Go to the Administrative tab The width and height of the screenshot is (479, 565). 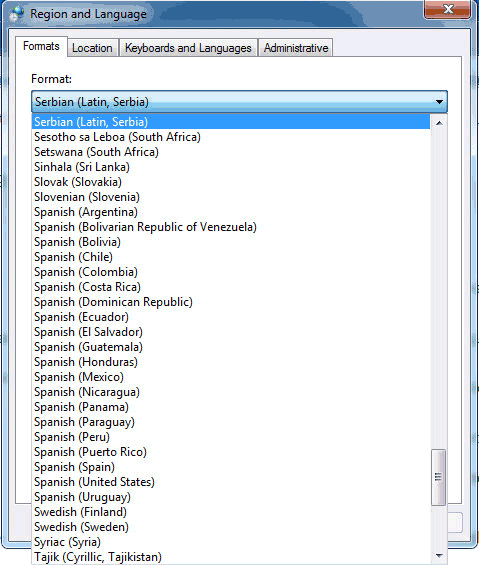point(296,48)
